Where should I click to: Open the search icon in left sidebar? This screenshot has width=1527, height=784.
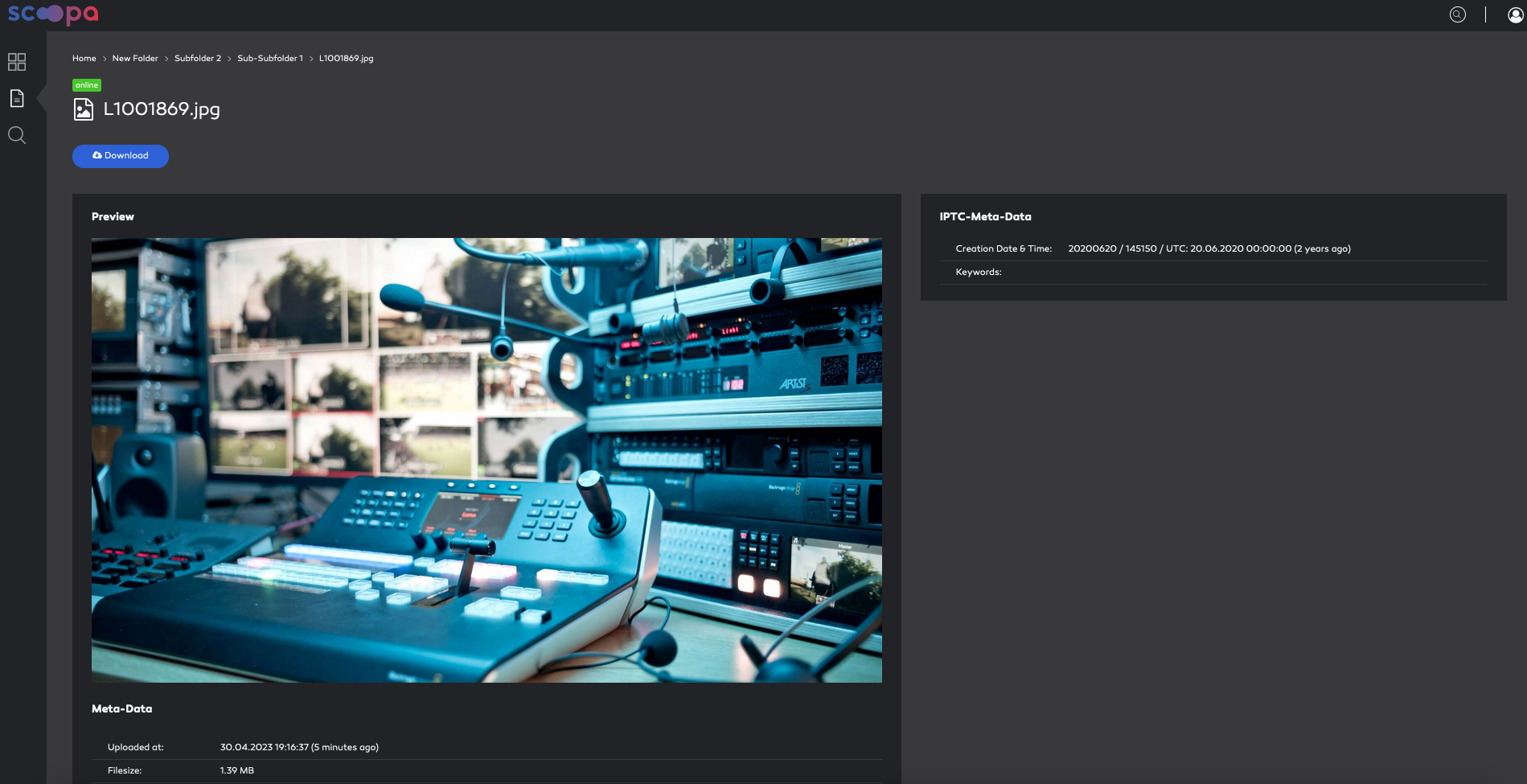(x=17, y=135)
